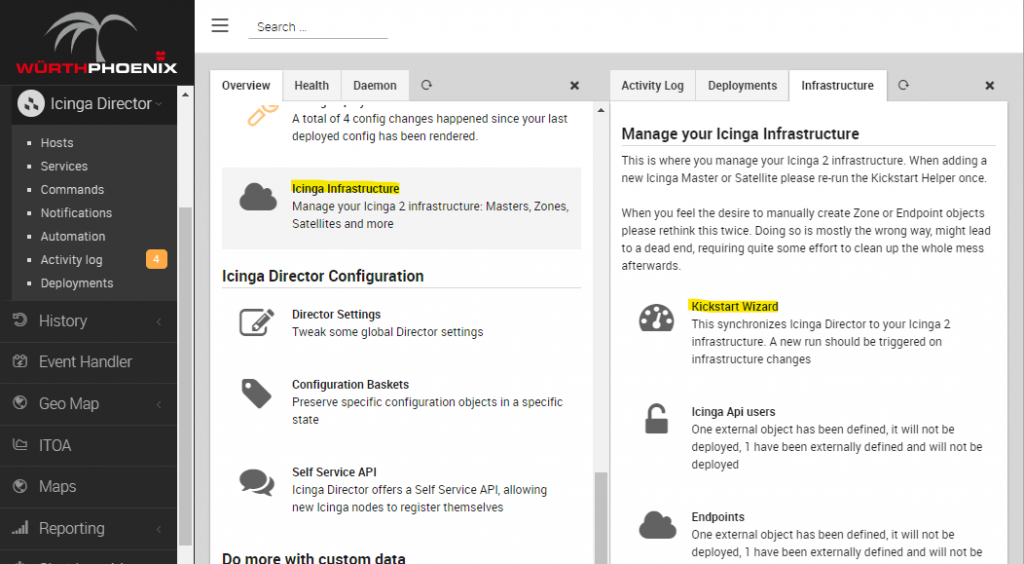Screen dimensions: 1024x564
Task: Click into the Search field
Action: point(318,27)
